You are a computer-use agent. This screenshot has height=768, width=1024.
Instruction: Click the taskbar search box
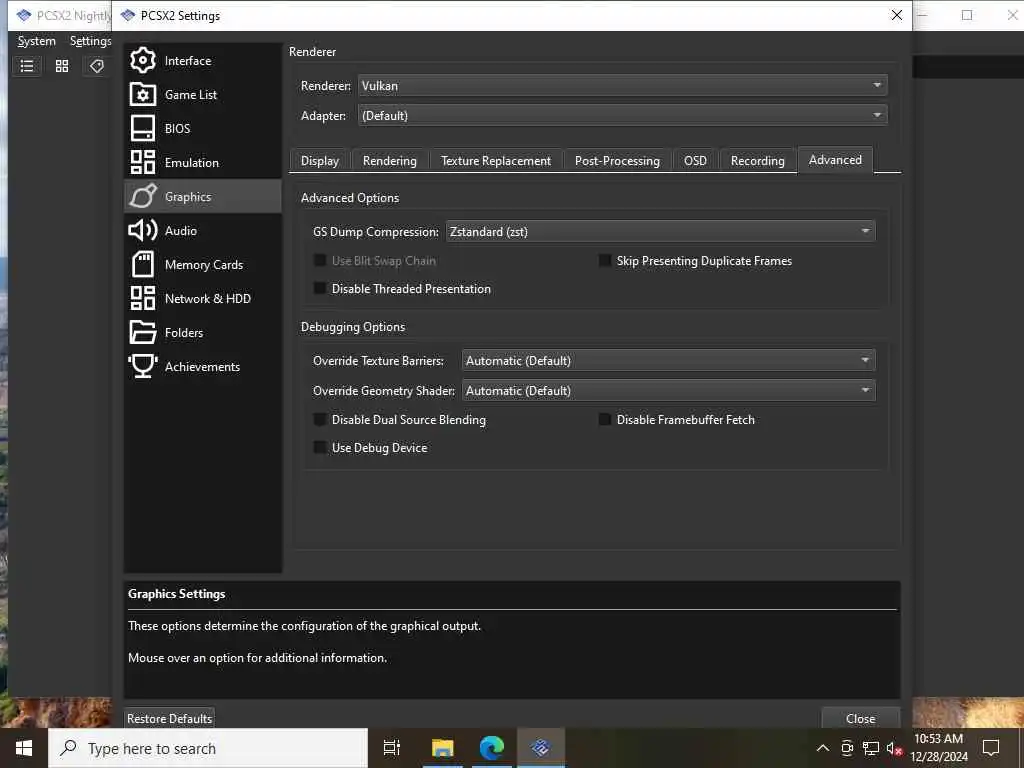click(x=208, y=748)
